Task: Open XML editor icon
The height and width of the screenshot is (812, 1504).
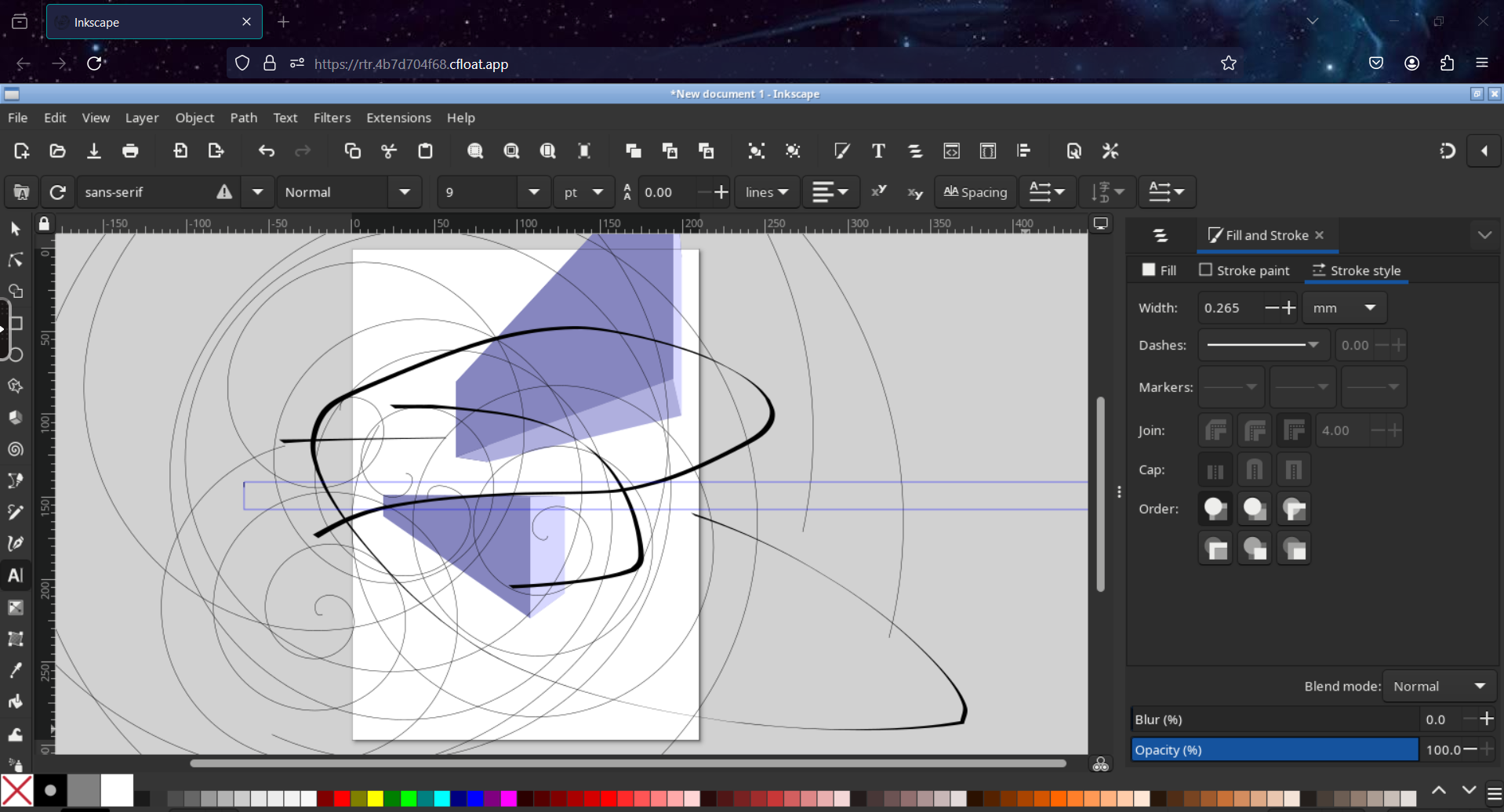Action: pos(951,151)
